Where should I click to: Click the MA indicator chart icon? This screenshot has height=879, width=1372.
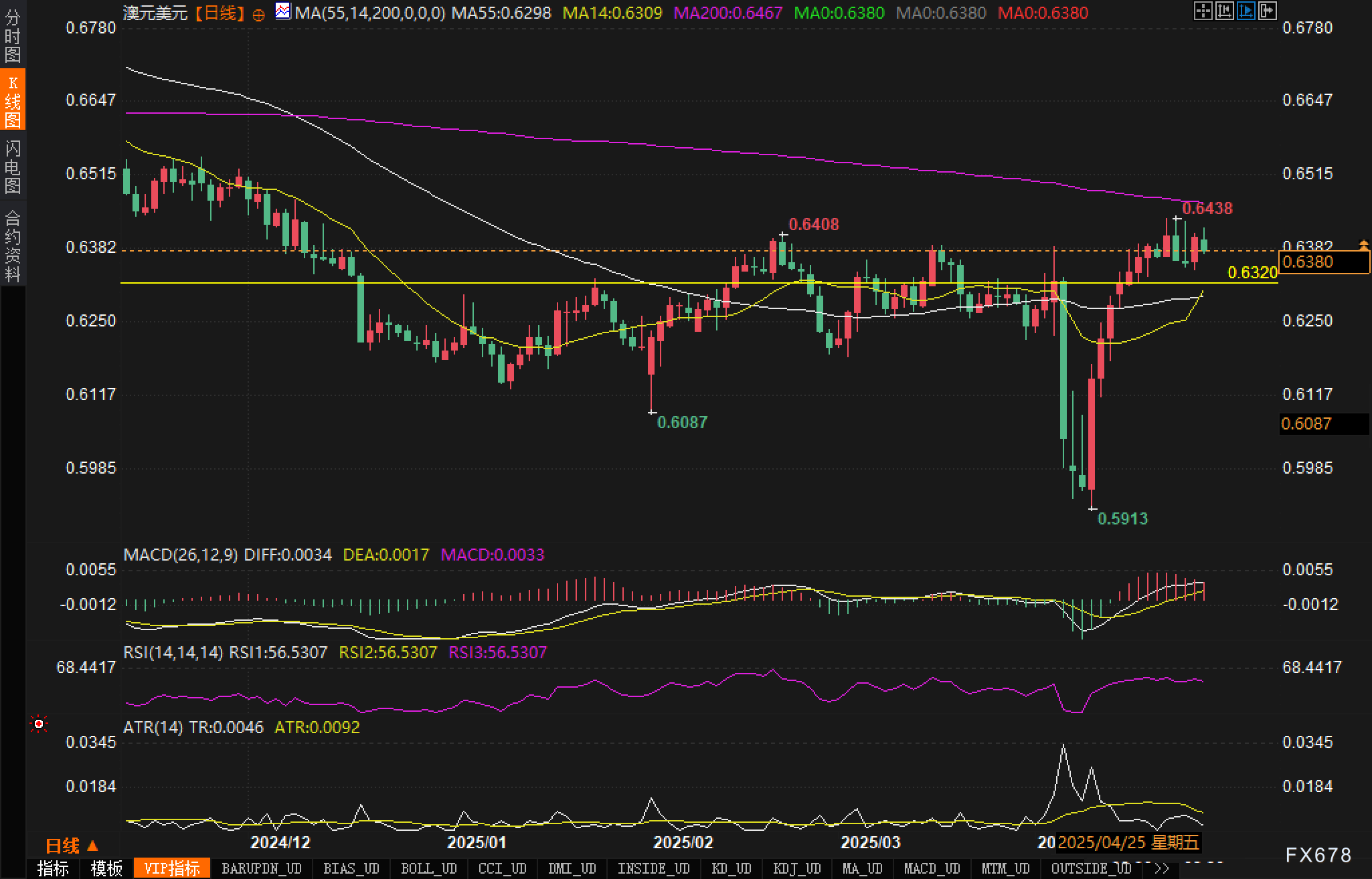click(x=283, y=11)
